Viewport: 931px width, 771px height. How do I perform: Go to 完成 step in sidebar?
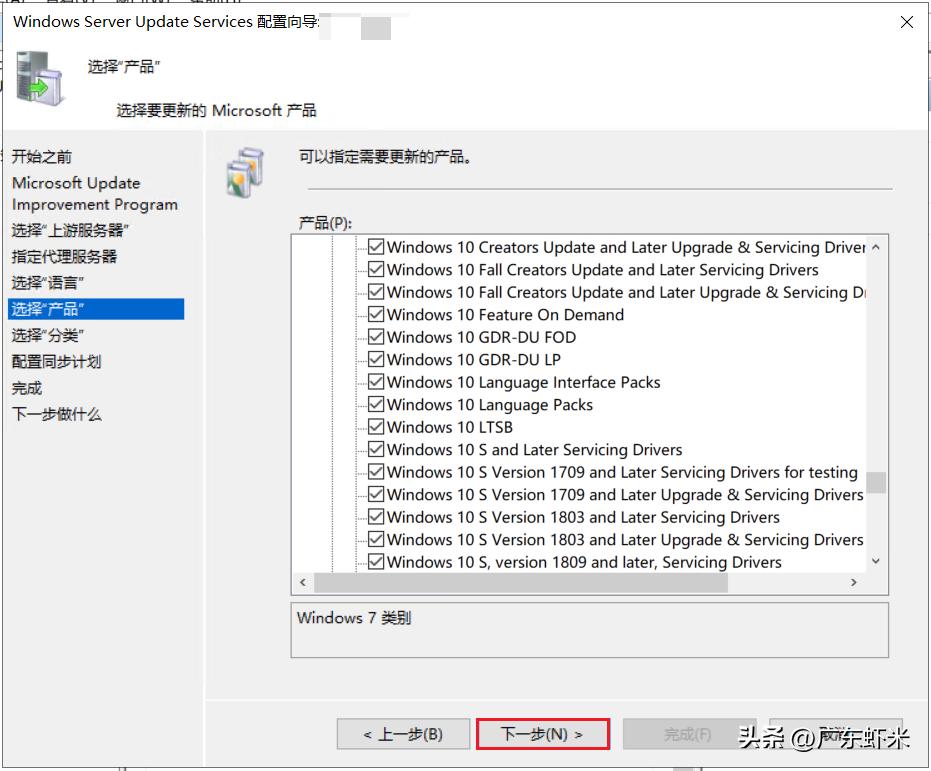point(27,388)
